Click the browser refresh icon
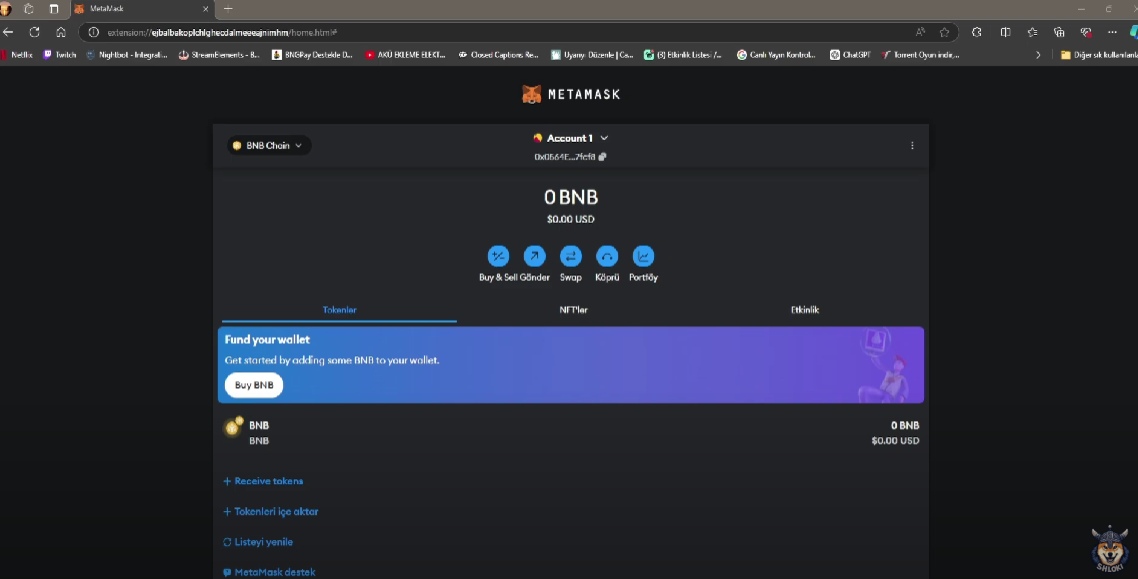Viewport: 1138px width, 579px height. pyautogui.click(x=34, y=32)
